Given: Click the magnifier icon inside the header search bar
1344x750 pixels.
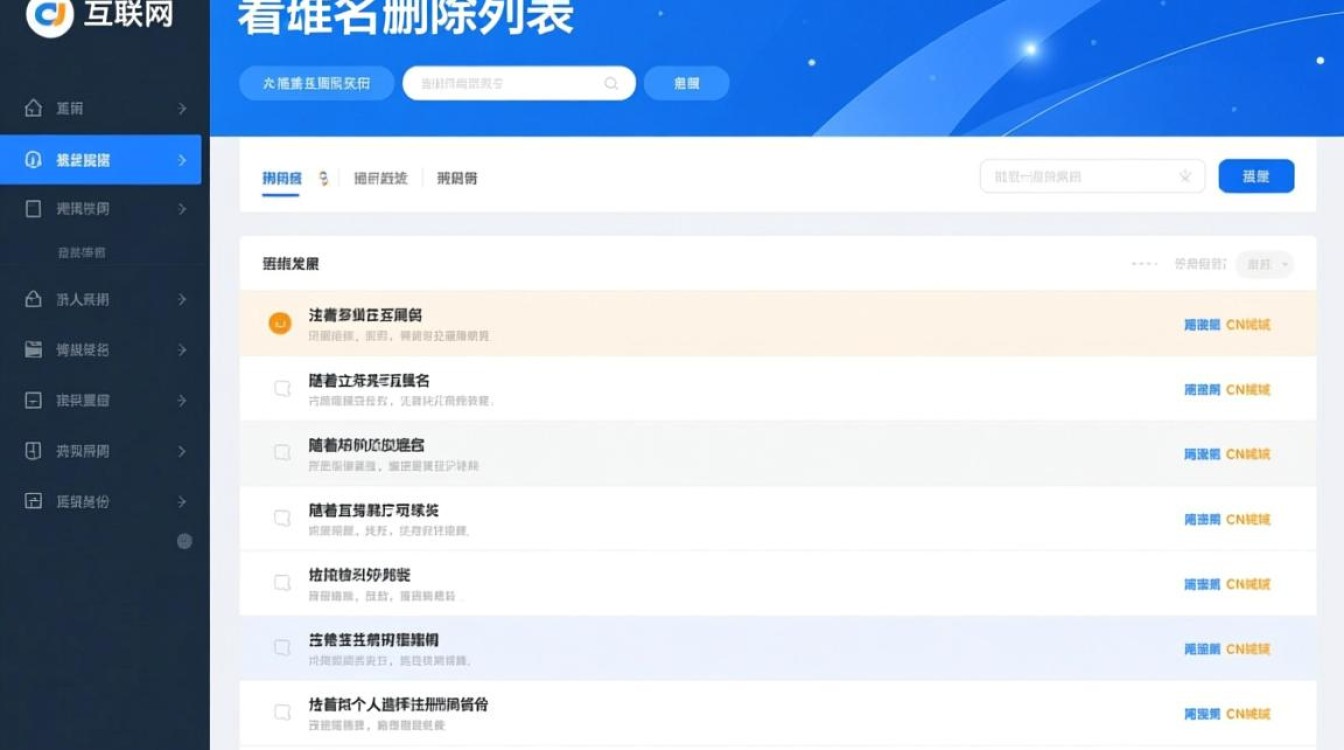Looking at the screenshot, I should click(x=610, y=83).
